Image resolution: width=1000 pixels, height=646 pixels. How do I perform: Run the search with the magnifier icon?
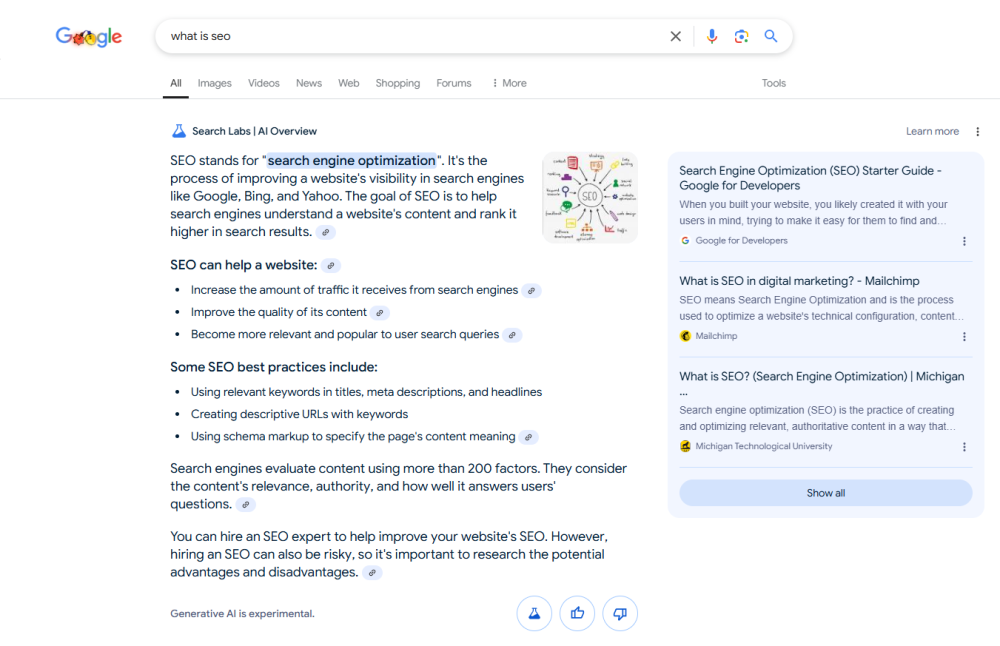click(771, 36)
